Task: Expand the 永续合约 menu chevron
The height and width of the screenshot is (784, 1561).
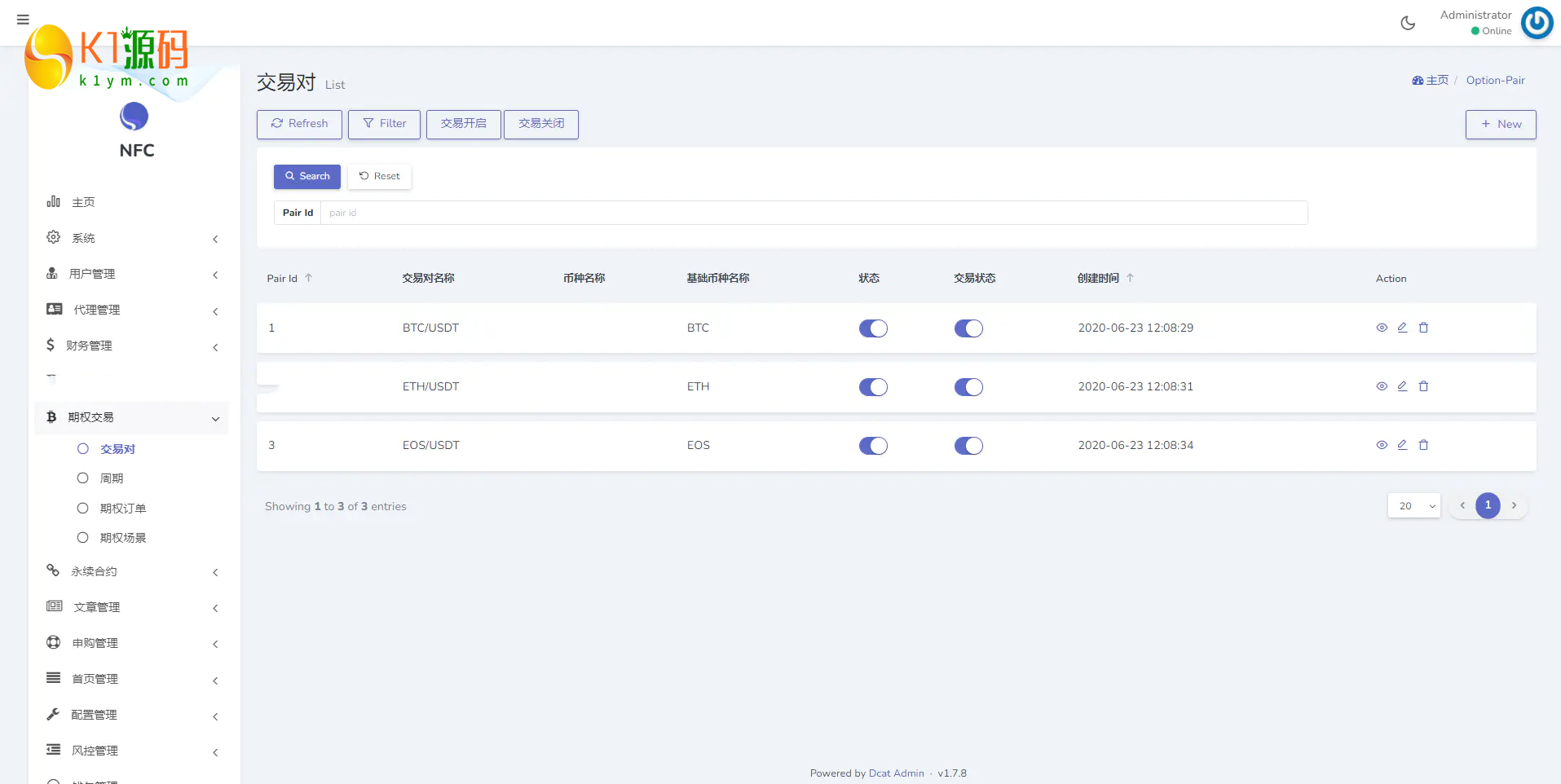Action: [215, 572]
